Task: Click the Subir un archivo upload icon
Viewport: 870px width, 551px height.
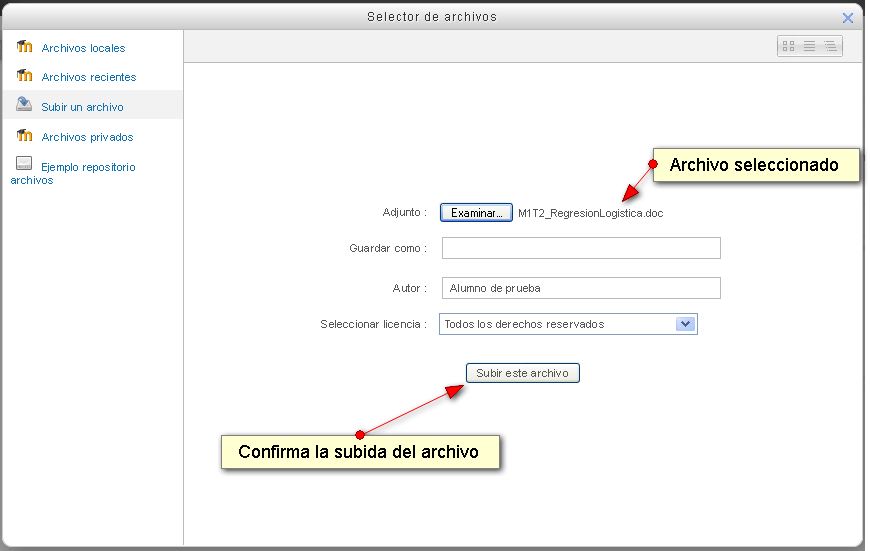Action: [25, 105]
